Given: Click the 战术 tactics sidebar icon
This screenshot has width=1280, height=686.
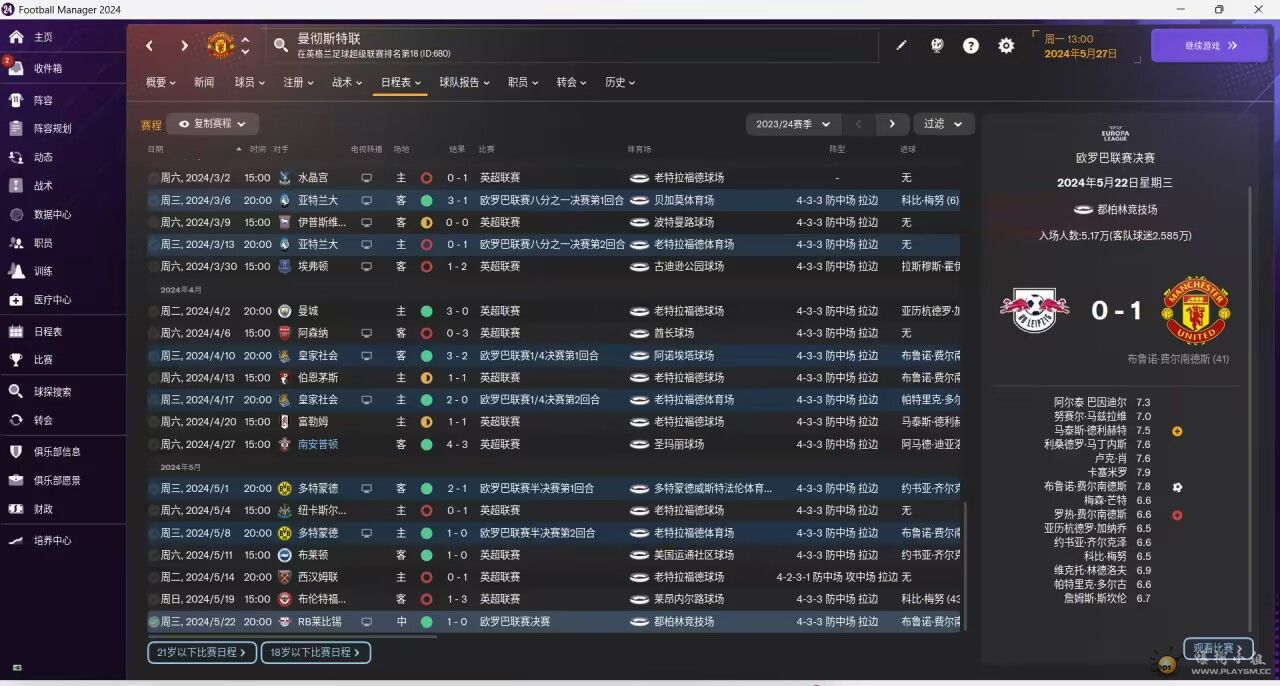Looking at the screenshot, I should click(x=16, y=186).
